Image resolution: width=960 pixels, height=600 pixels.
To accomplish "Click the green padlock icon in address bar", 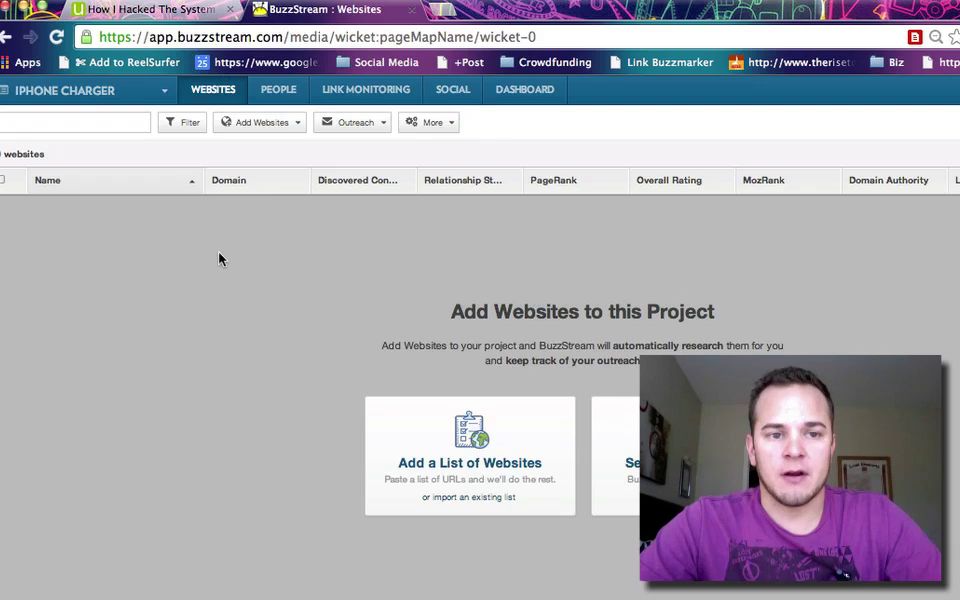I will pos(86,37).
